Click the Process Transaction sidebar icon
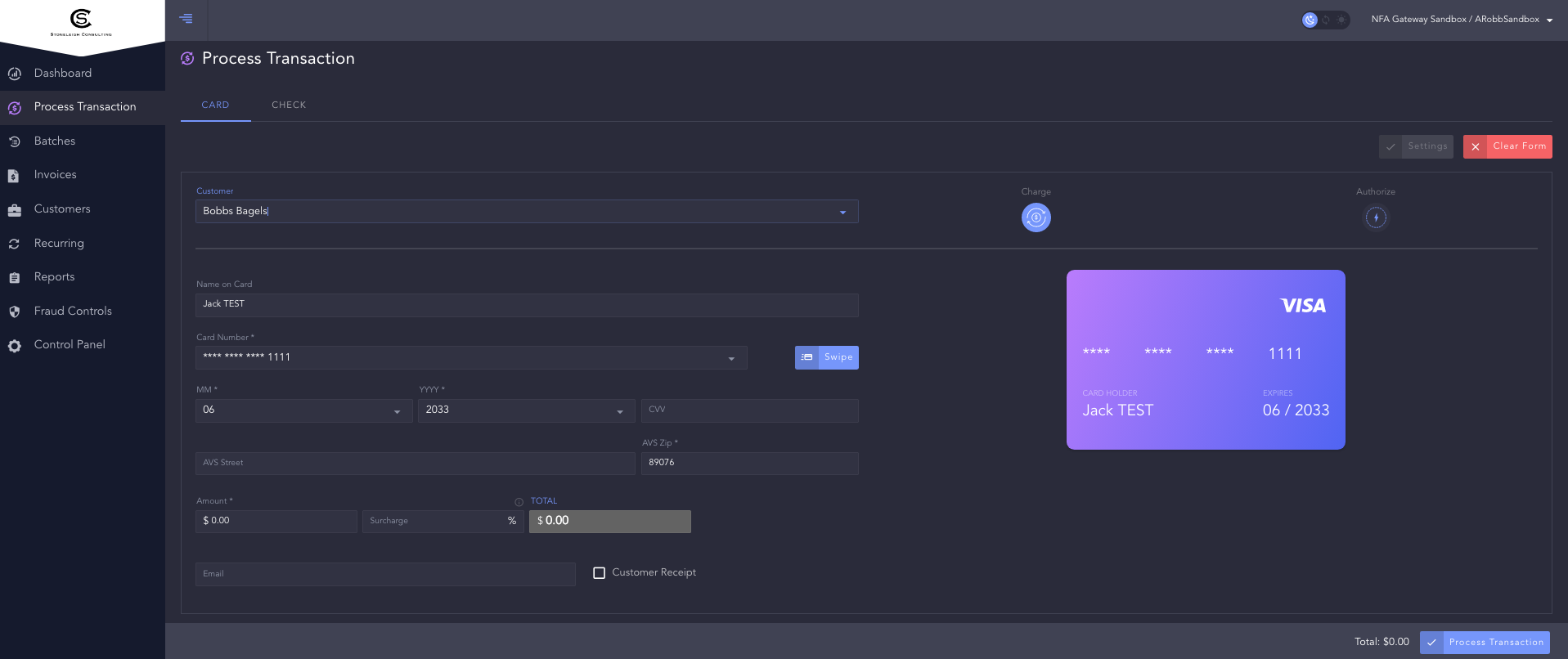Image resolution: width=1568 pixels, height=659 pixels. (14, 108)
